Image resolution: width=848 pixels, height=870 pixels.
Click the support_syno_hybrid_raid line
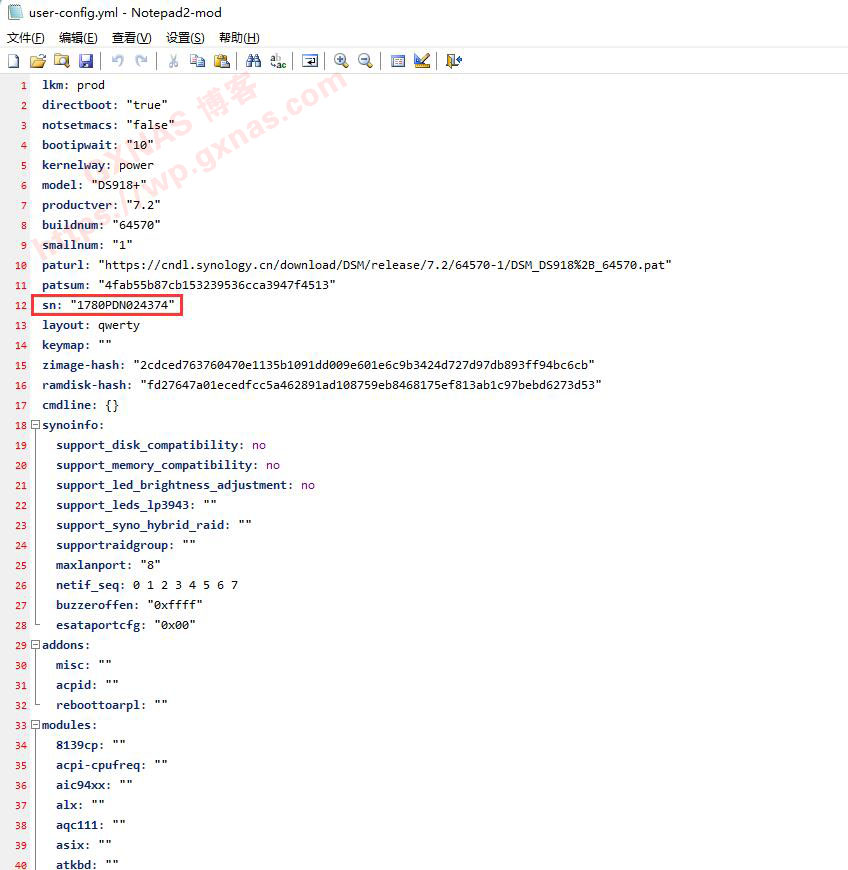pyautogui.click(x=154, y=525)
